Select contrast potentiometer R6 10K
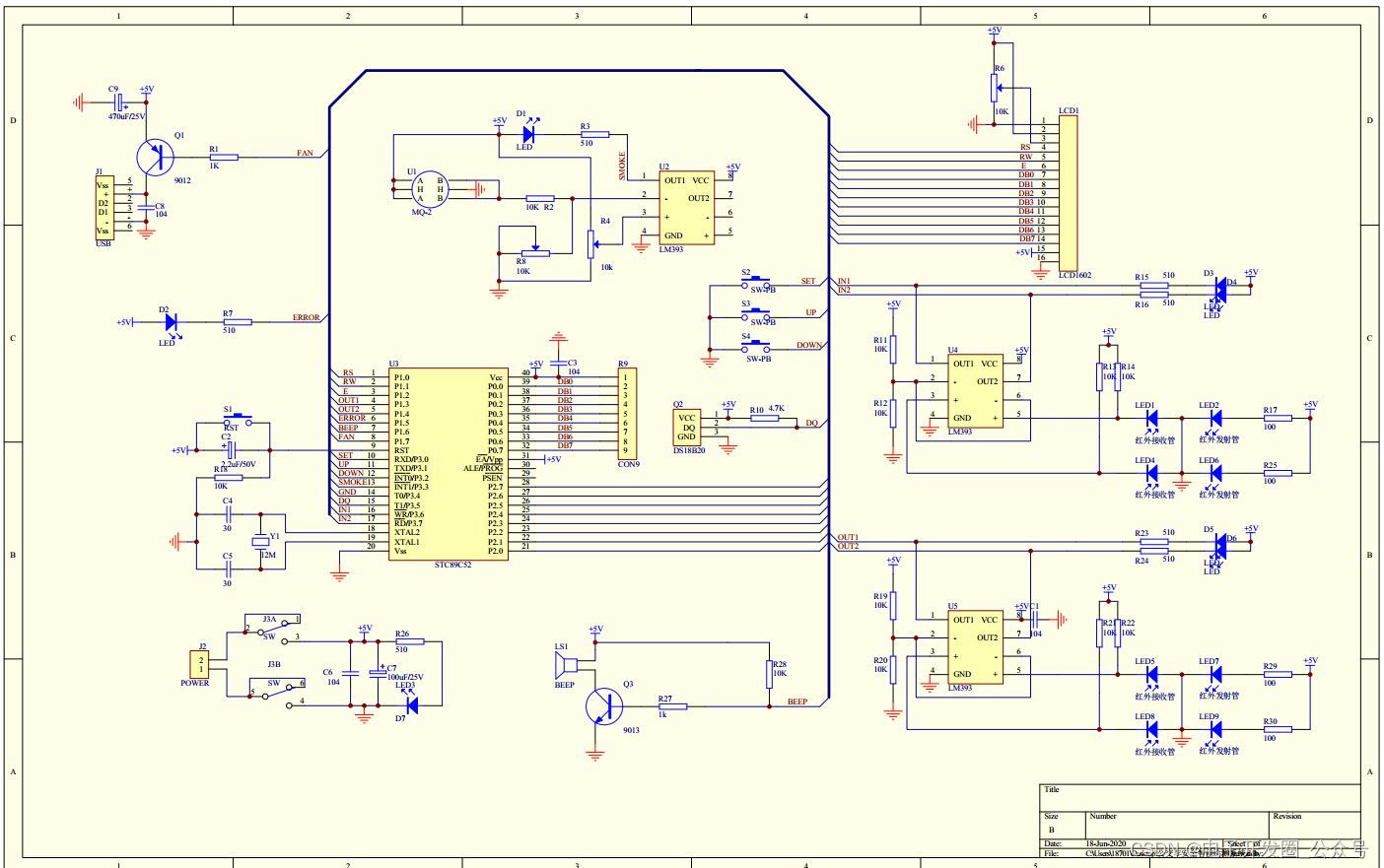This screenshot has height=868, width=1384. [996, 89]
